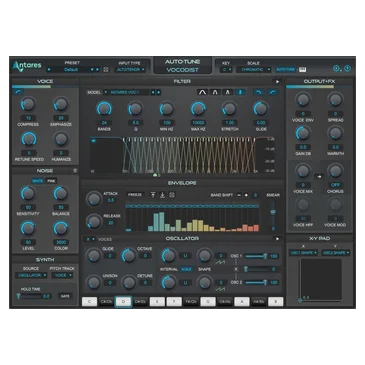Click the help question mark icon
365x365 pixels.
pyautogui.click(x=347, y=69)
